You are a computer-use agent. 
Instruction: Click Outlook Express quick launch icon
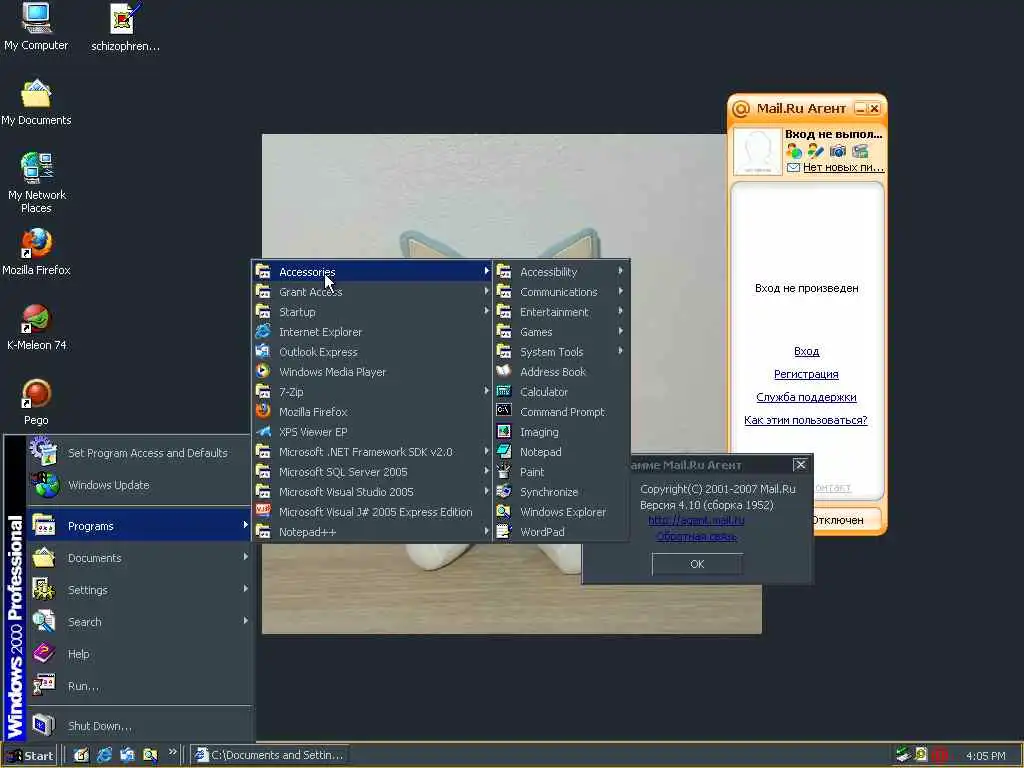pyautogui.click(x=127, y=755)
